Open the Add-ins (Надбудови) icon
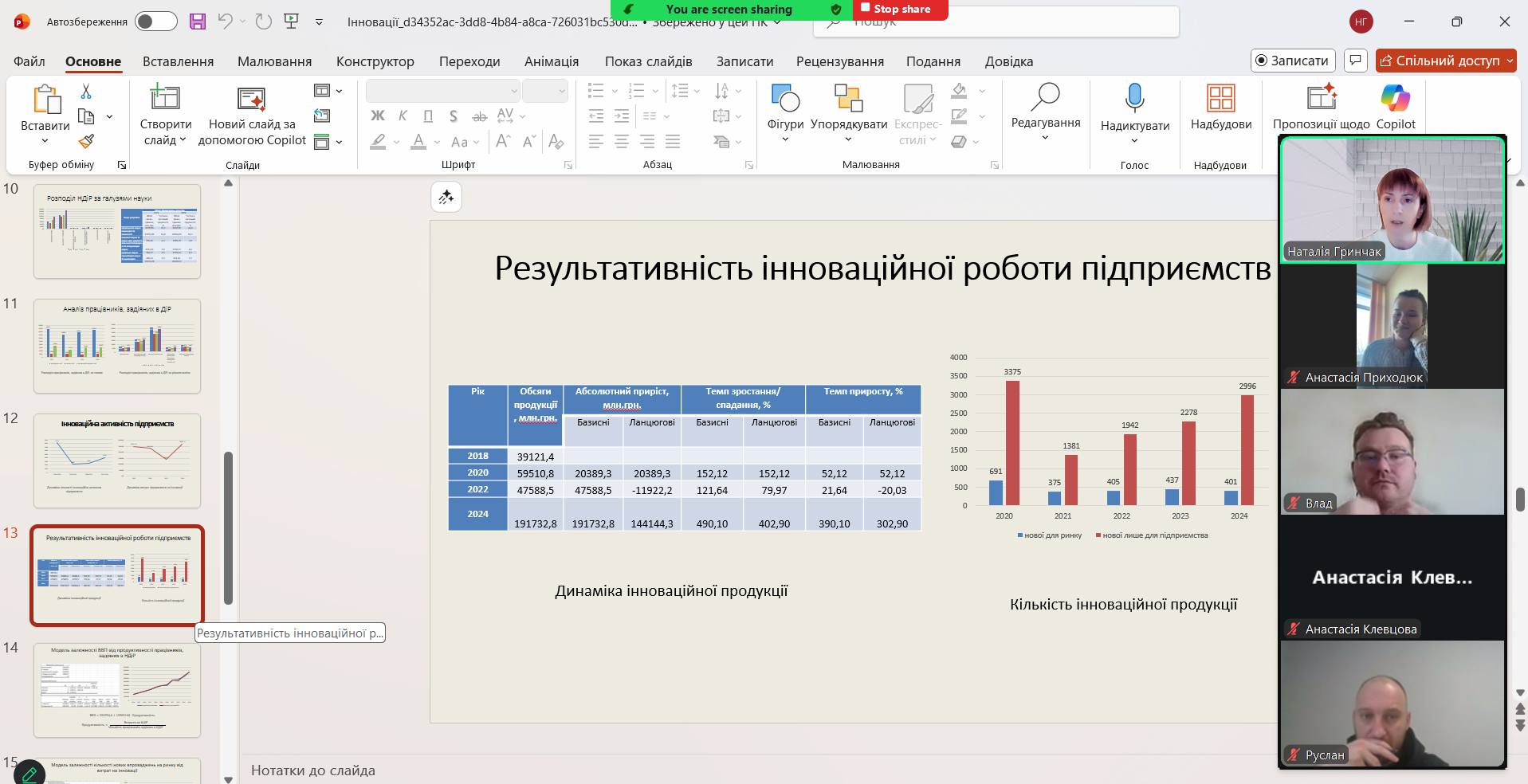Screen dimensions: 1528x784 1220,99
